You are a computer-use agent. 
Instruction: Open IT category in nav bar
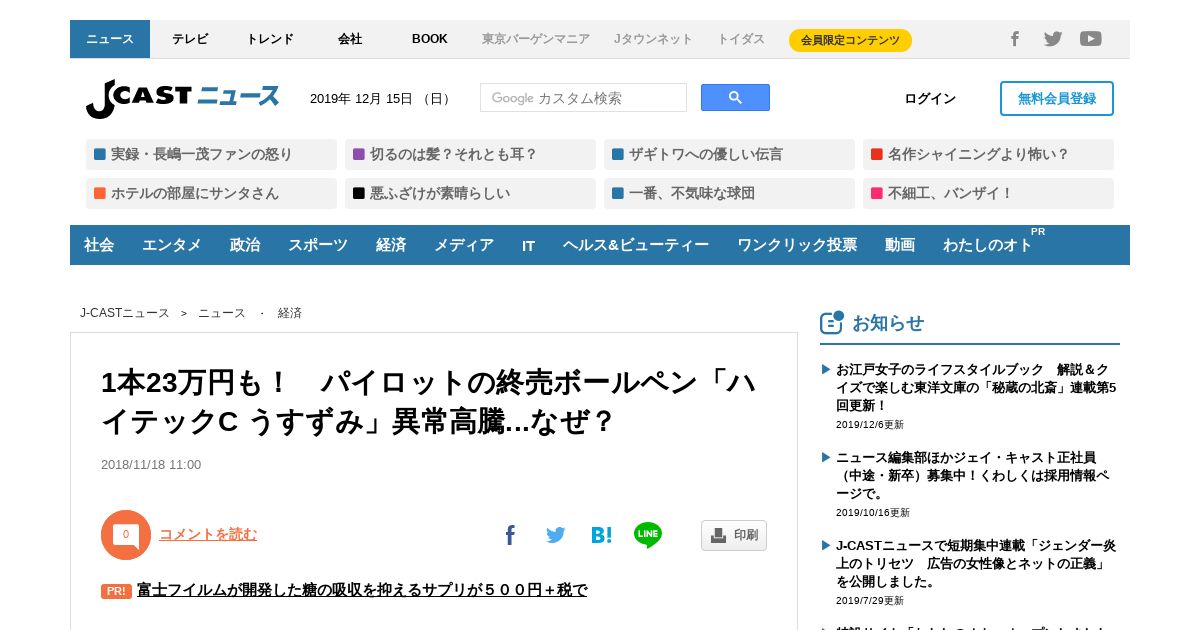(528, 245)
